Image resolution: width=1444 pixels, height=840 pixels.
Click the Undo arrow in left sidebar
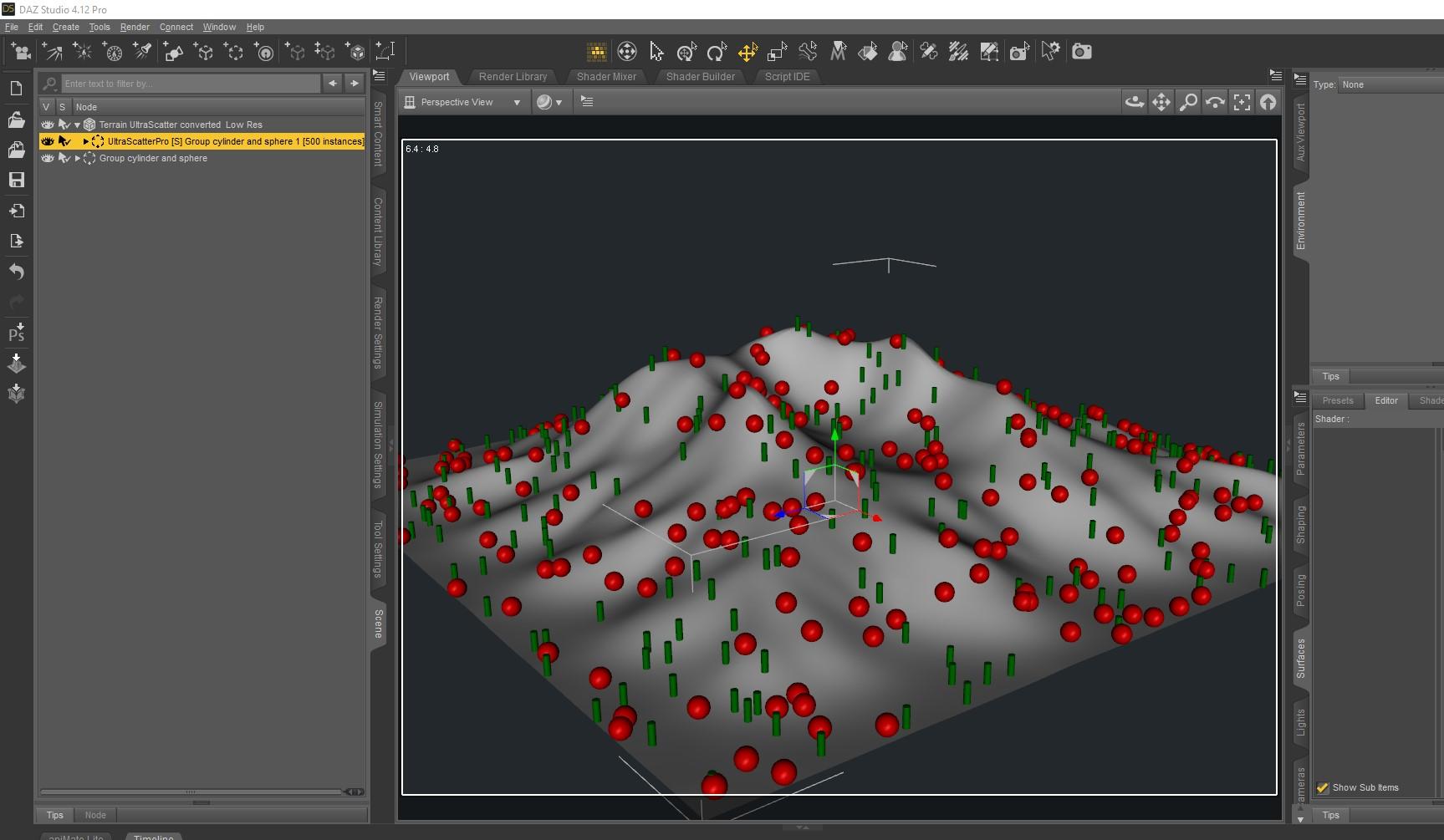[16, 272]
